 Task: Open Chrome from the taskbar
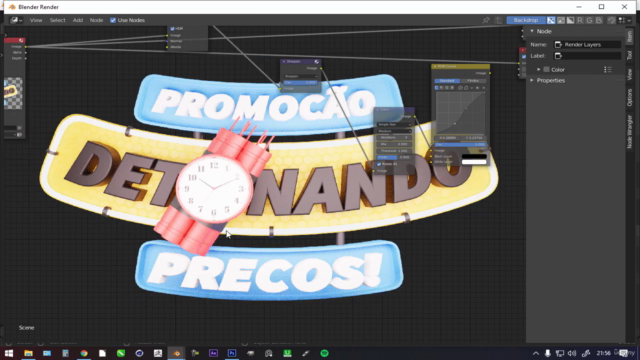tap(84, 353)
